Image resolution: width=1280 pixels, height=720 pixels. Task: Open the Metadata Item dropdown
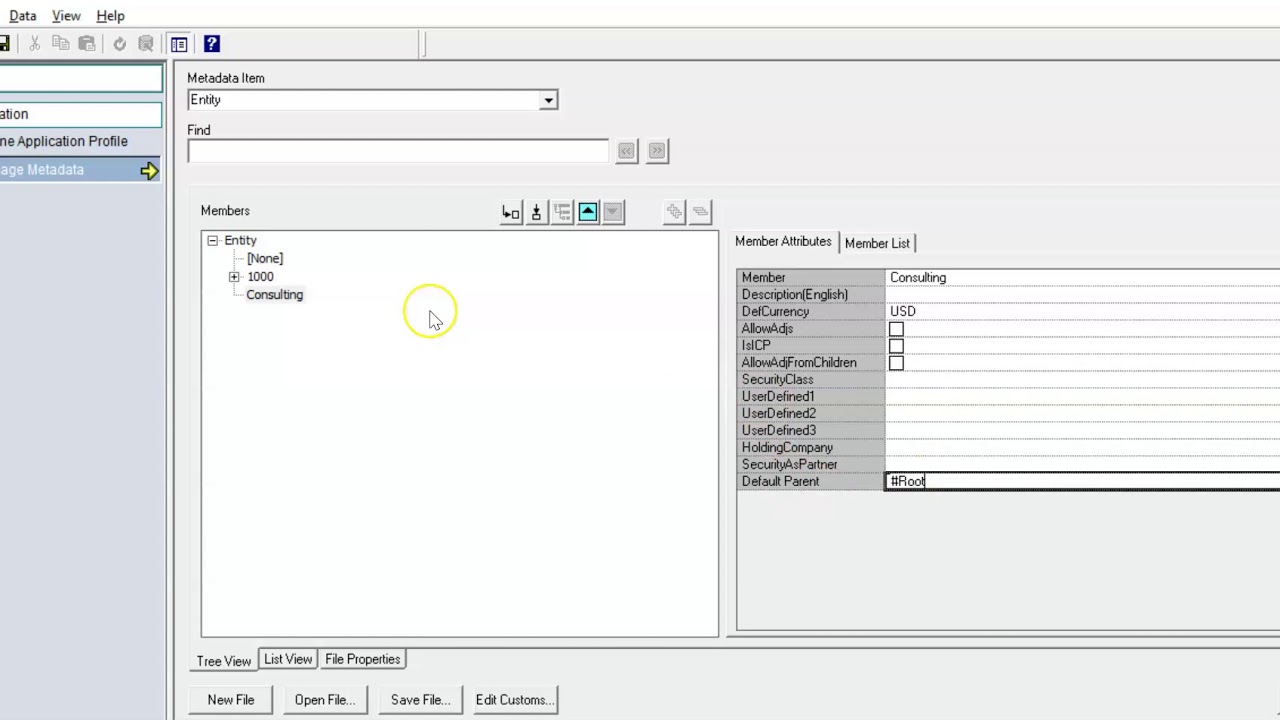coord(548,100)
